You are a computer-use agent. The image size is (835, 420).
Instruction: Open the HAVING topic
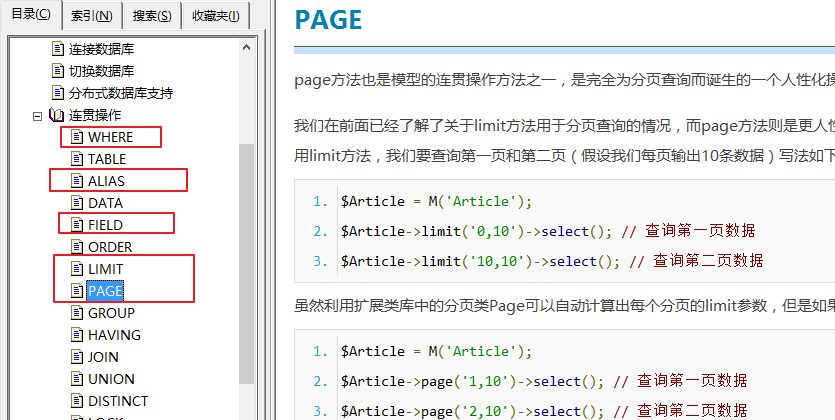pos(114,335)
